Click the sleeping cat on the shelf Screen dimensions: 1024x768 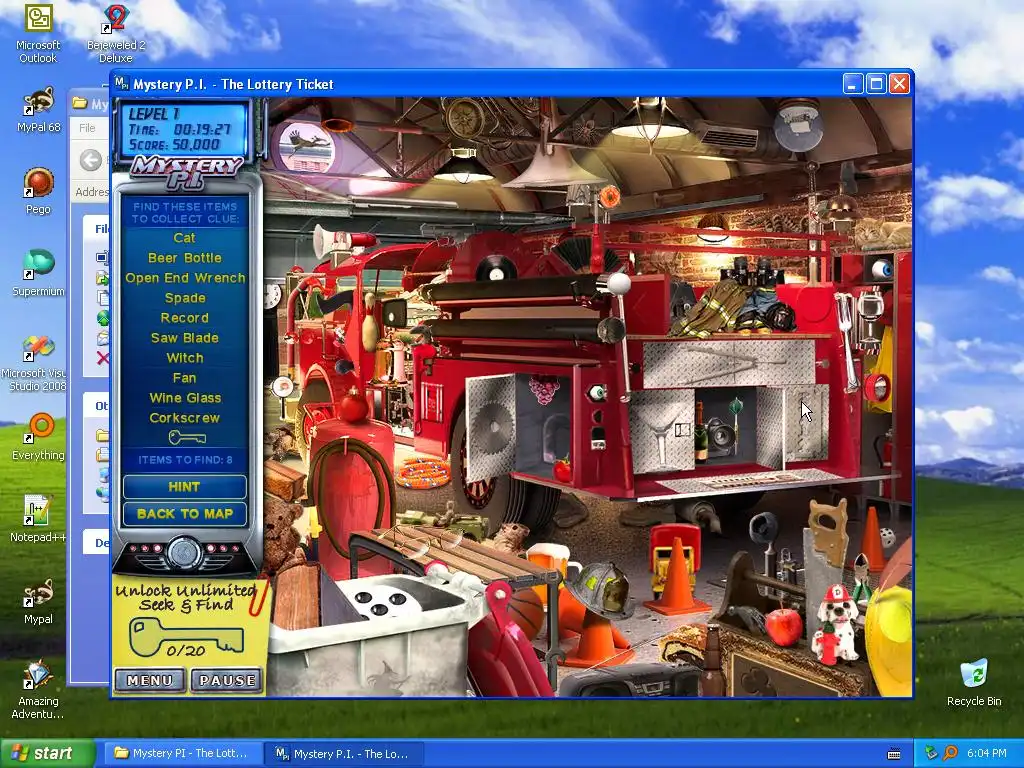[883, 232]
